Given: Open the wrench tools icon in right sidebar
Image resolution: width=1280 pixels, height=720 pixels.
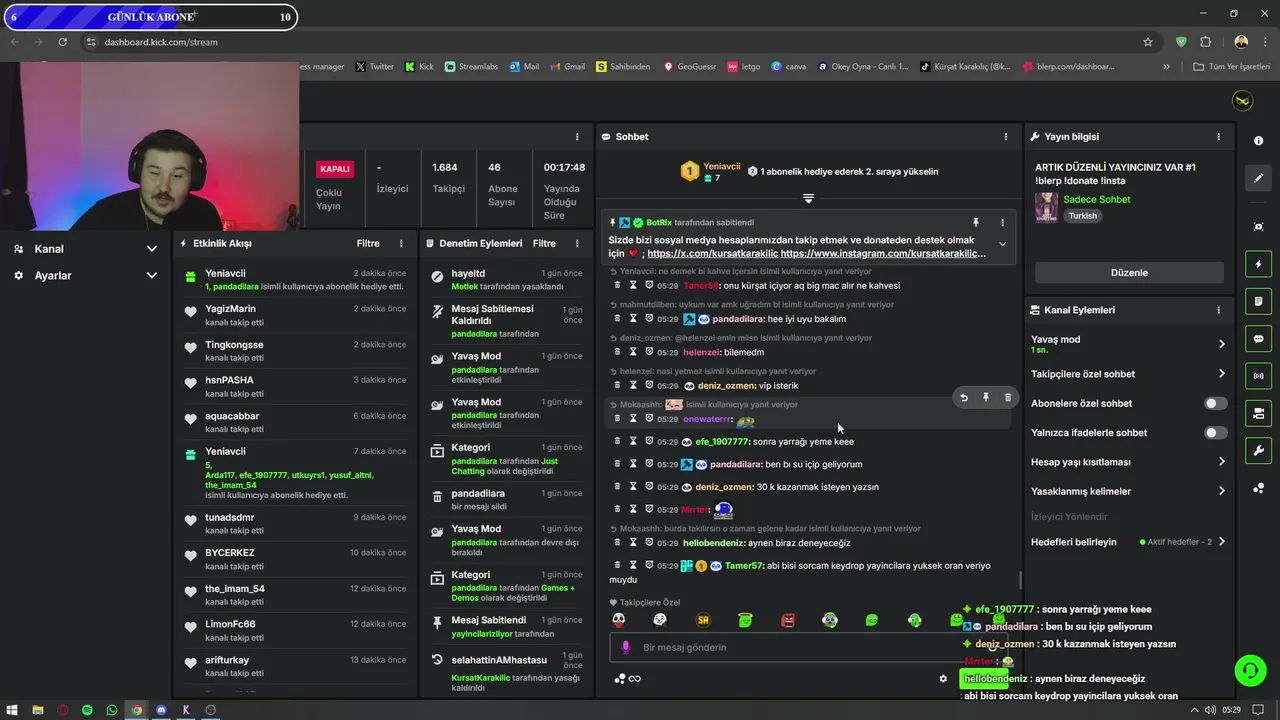Looking at the screenshot, I should [x=1258, y=451].
